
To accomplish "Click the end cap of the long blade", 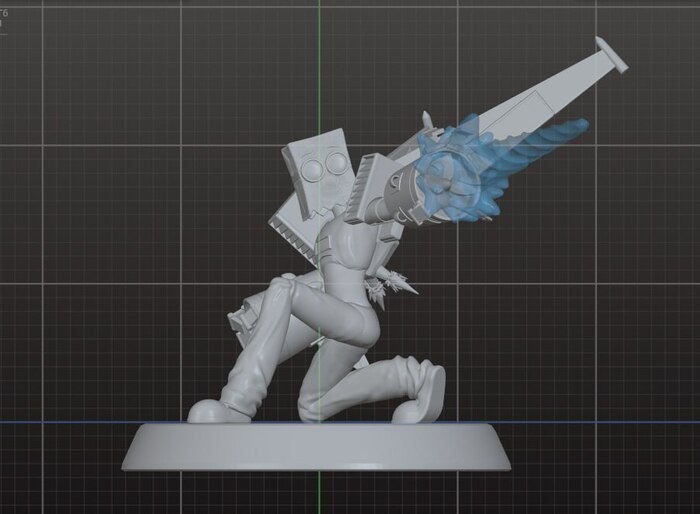I will (x=611, y=55).
